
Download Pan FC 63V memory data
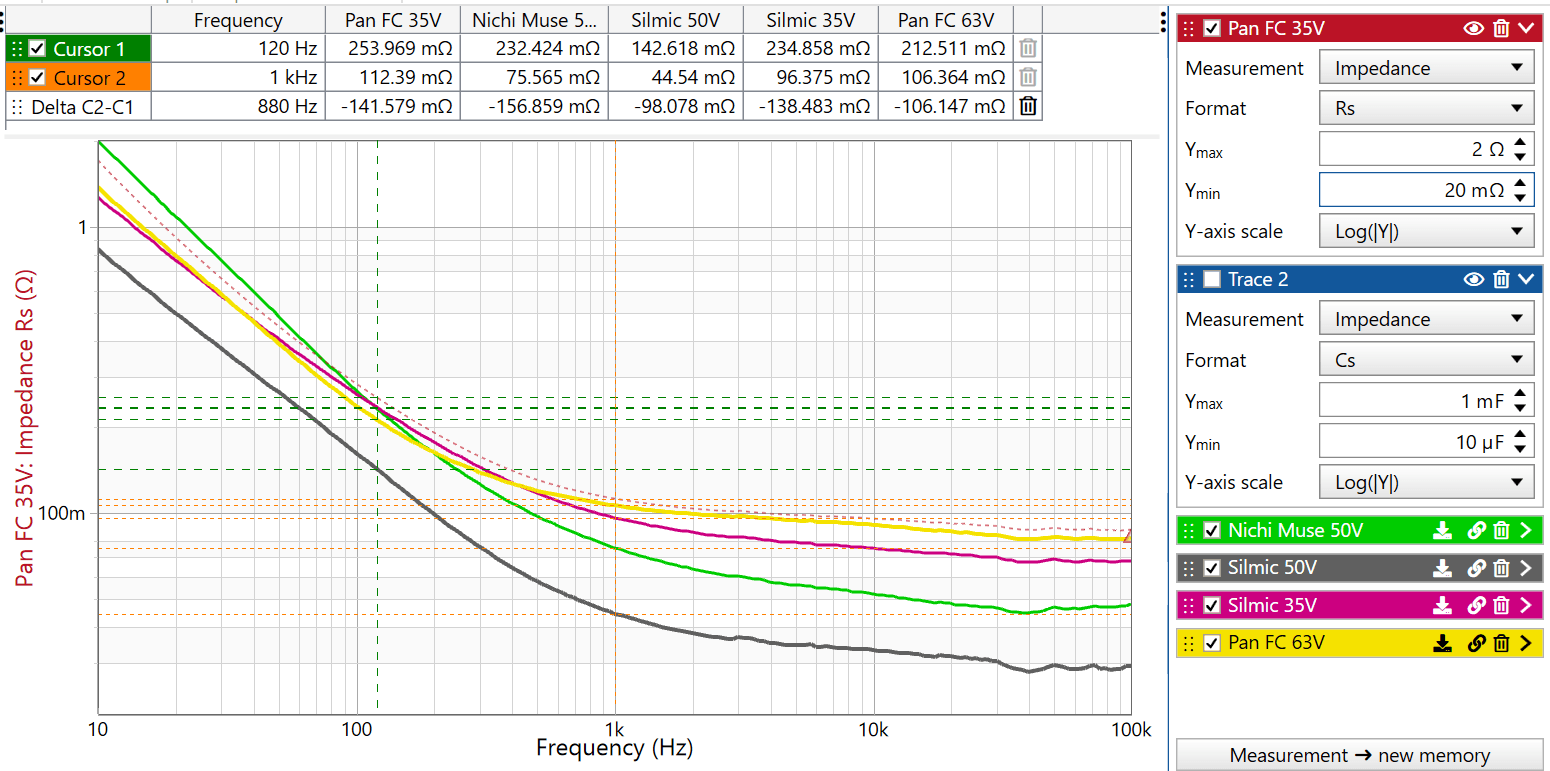click(x=1442, y=643)
